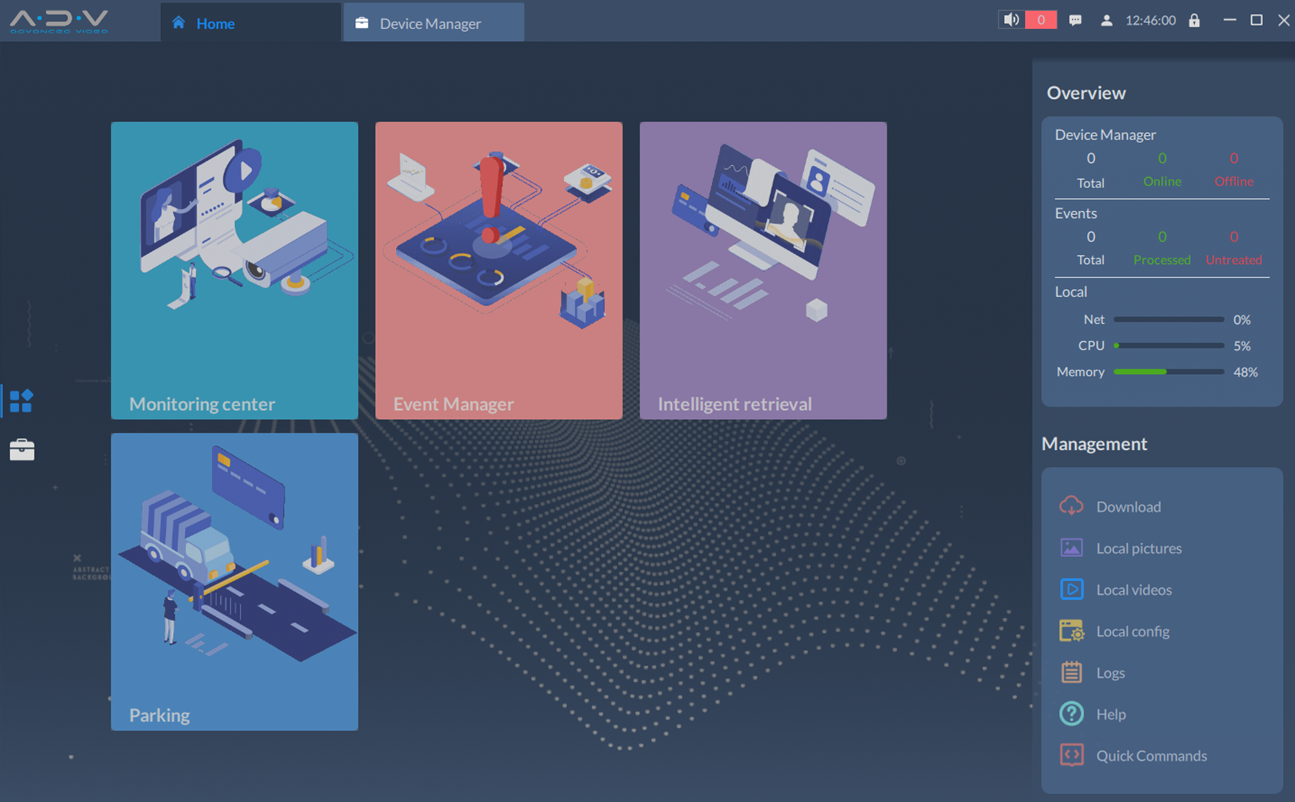Viewport: 1295px width, 802px height.
Task: Click the red alarm counter badge
Action: click(x=1040, y=20)
